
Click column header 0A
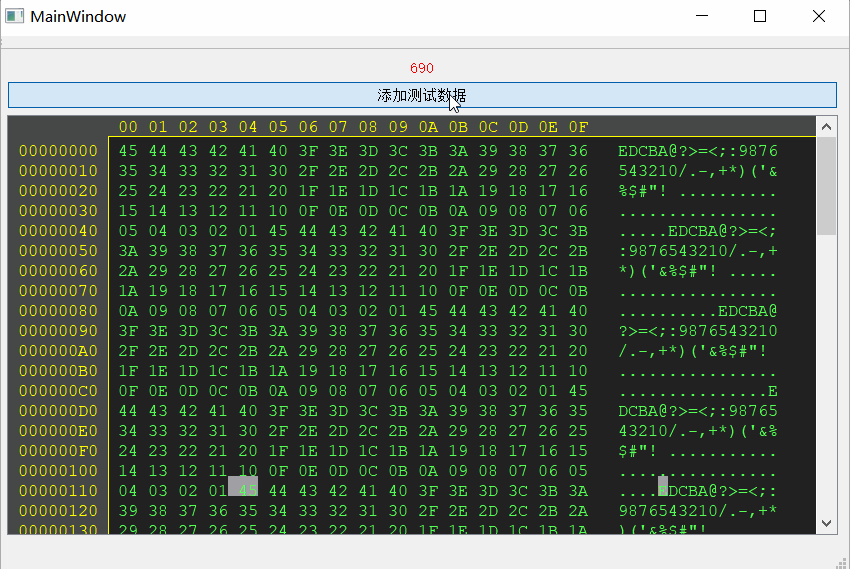(428, 127)
